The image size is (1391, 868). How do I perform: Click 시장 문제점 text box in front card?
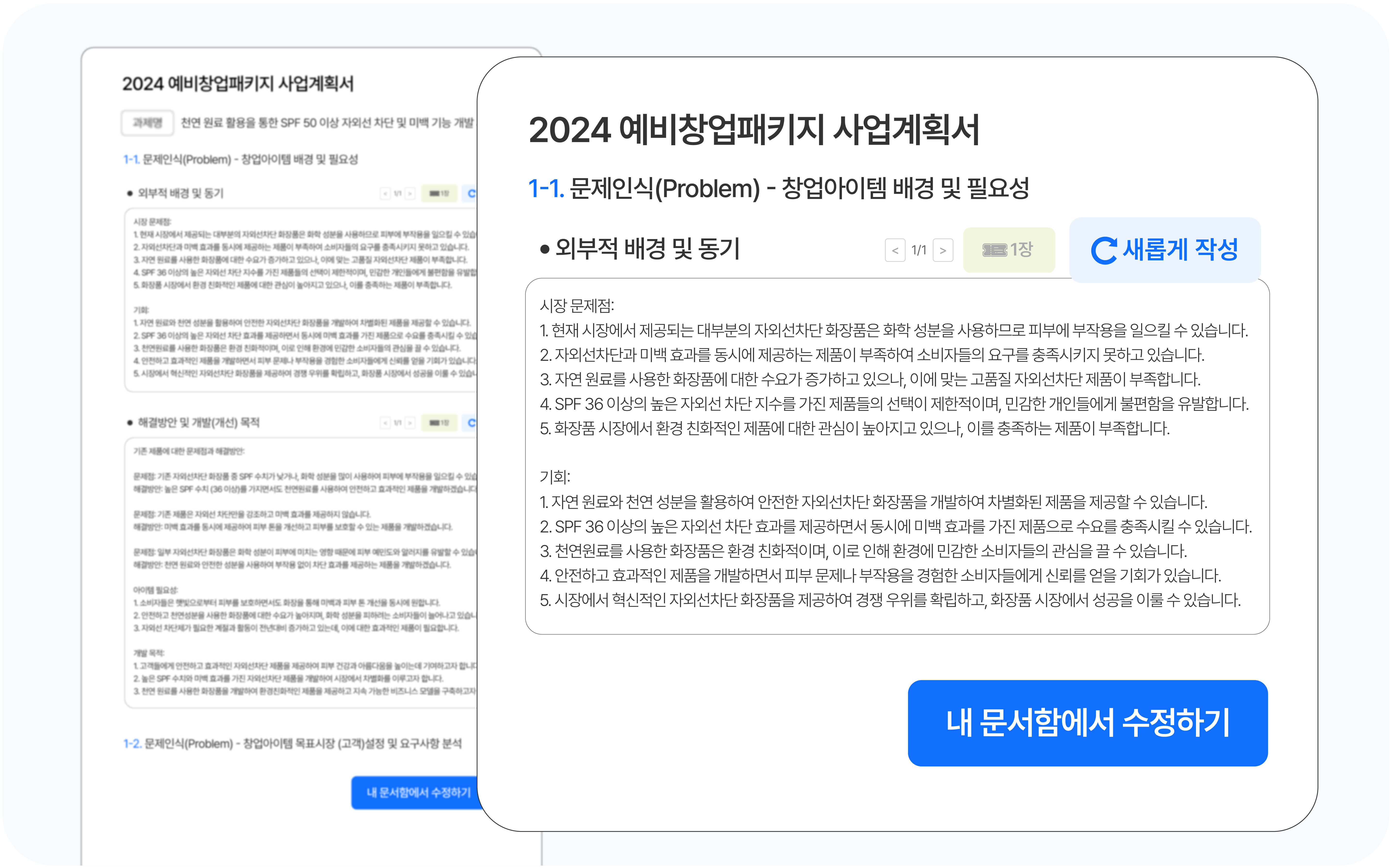897,456
